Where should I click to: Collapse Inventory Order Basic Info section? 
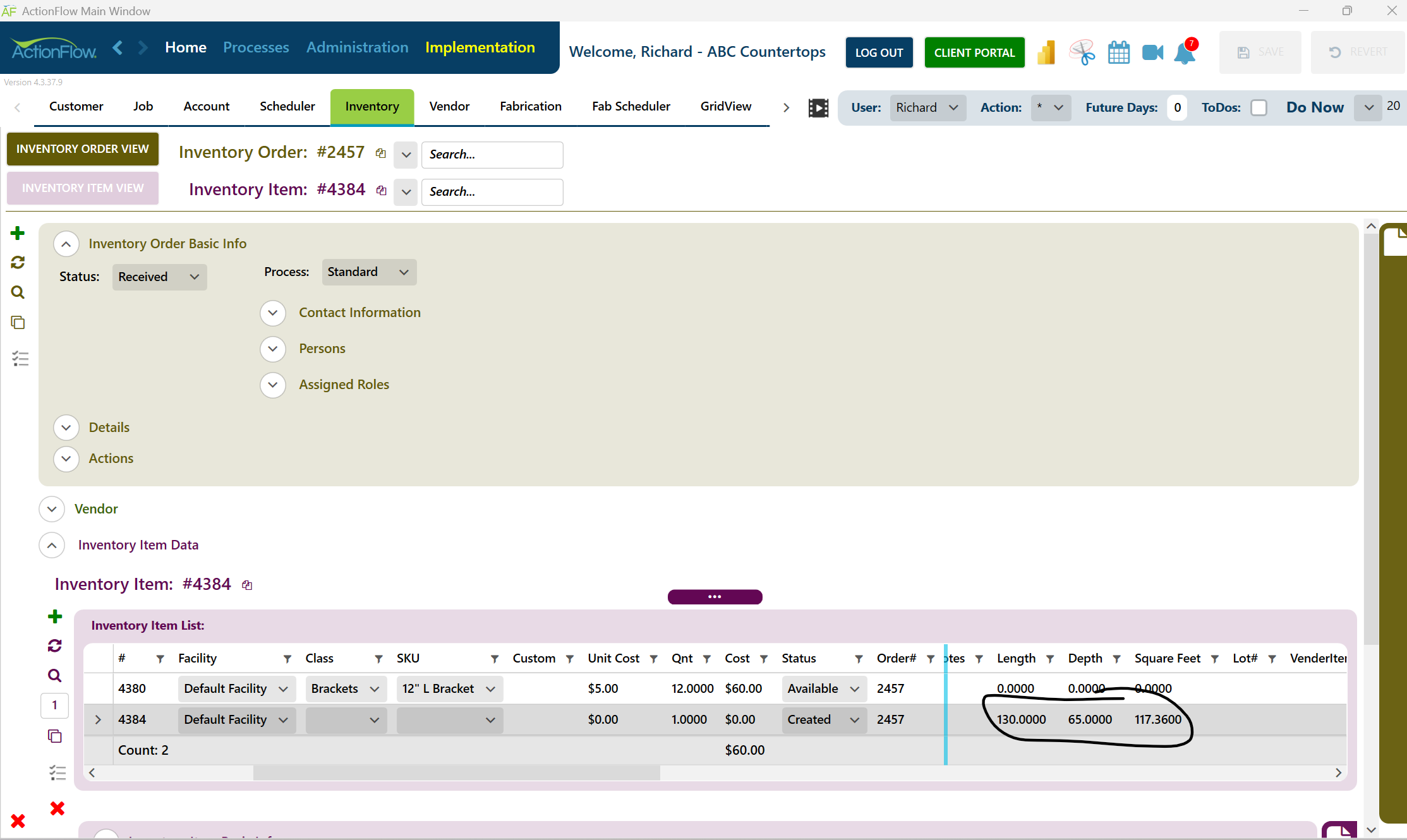66,244
